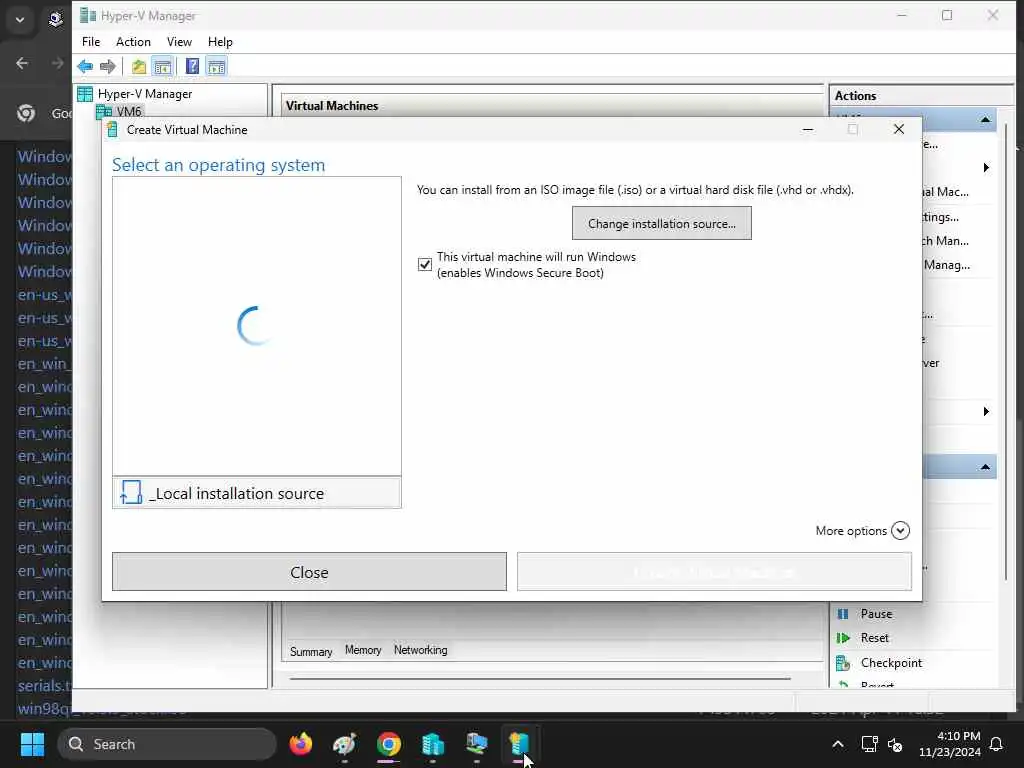The width and height of the screenshot is (1024, 768).
Task: Open the View menu
Action: (179, 42)
